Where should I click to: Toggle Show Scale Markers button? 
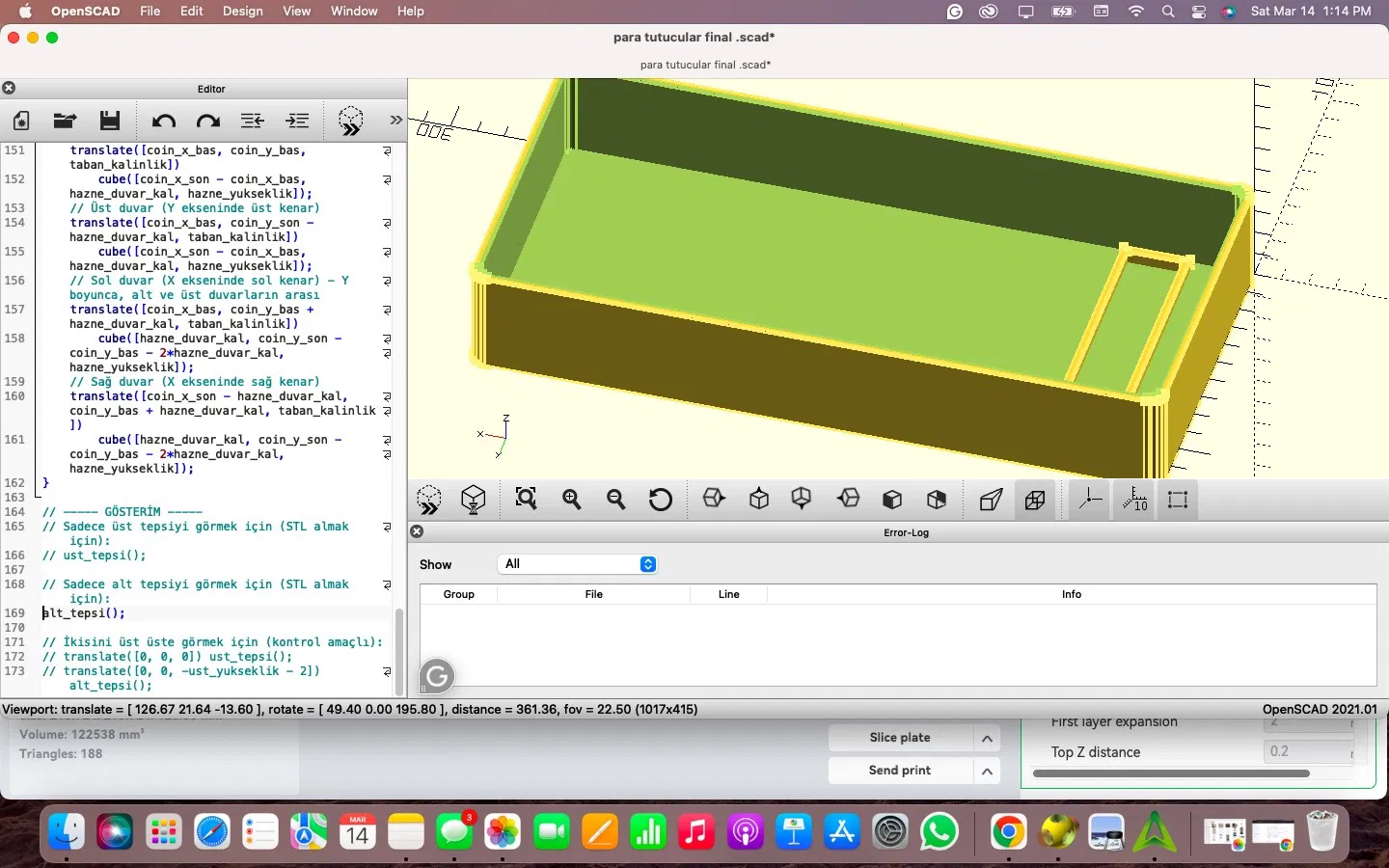(1134, 500)
